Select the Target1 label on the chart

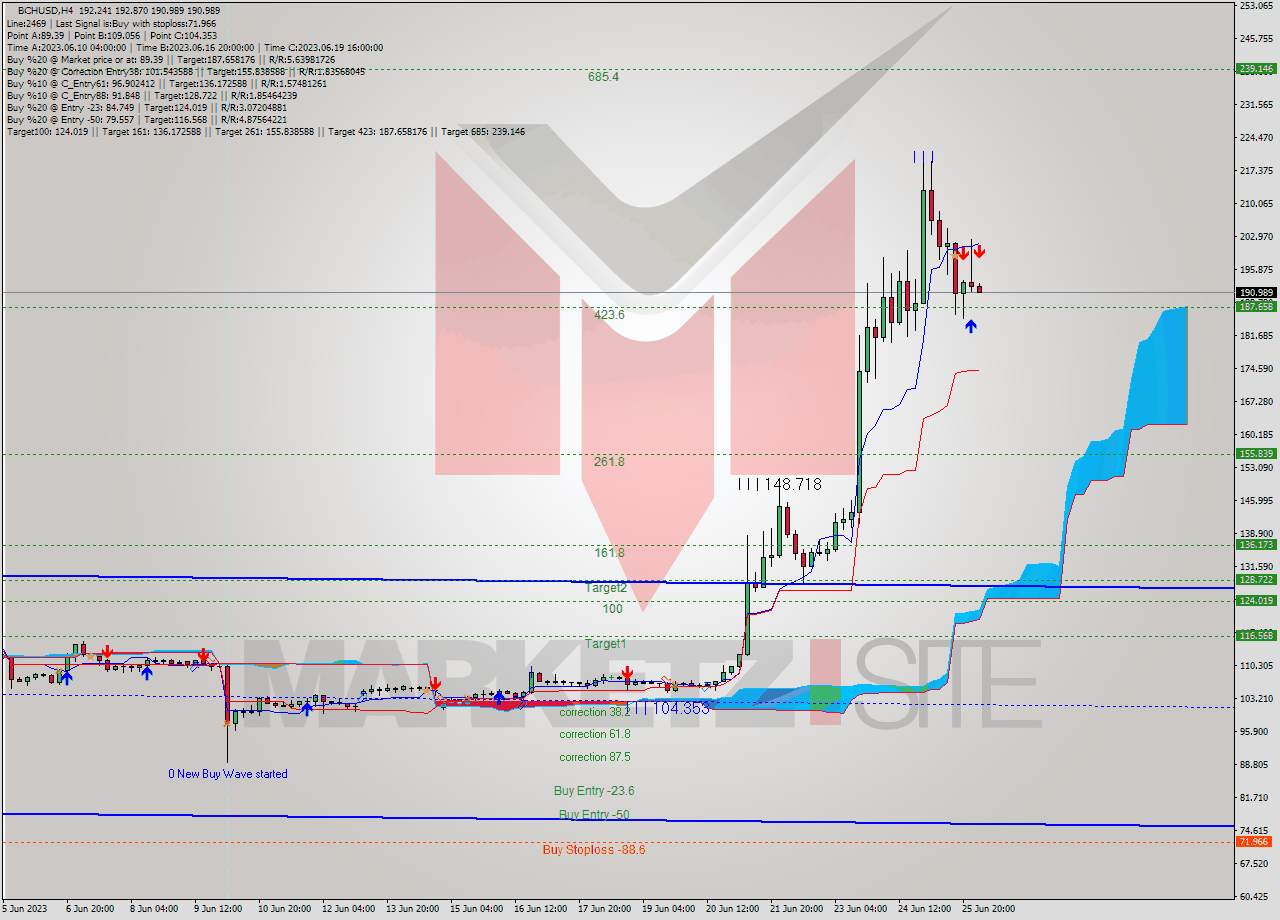coord(606,644)
